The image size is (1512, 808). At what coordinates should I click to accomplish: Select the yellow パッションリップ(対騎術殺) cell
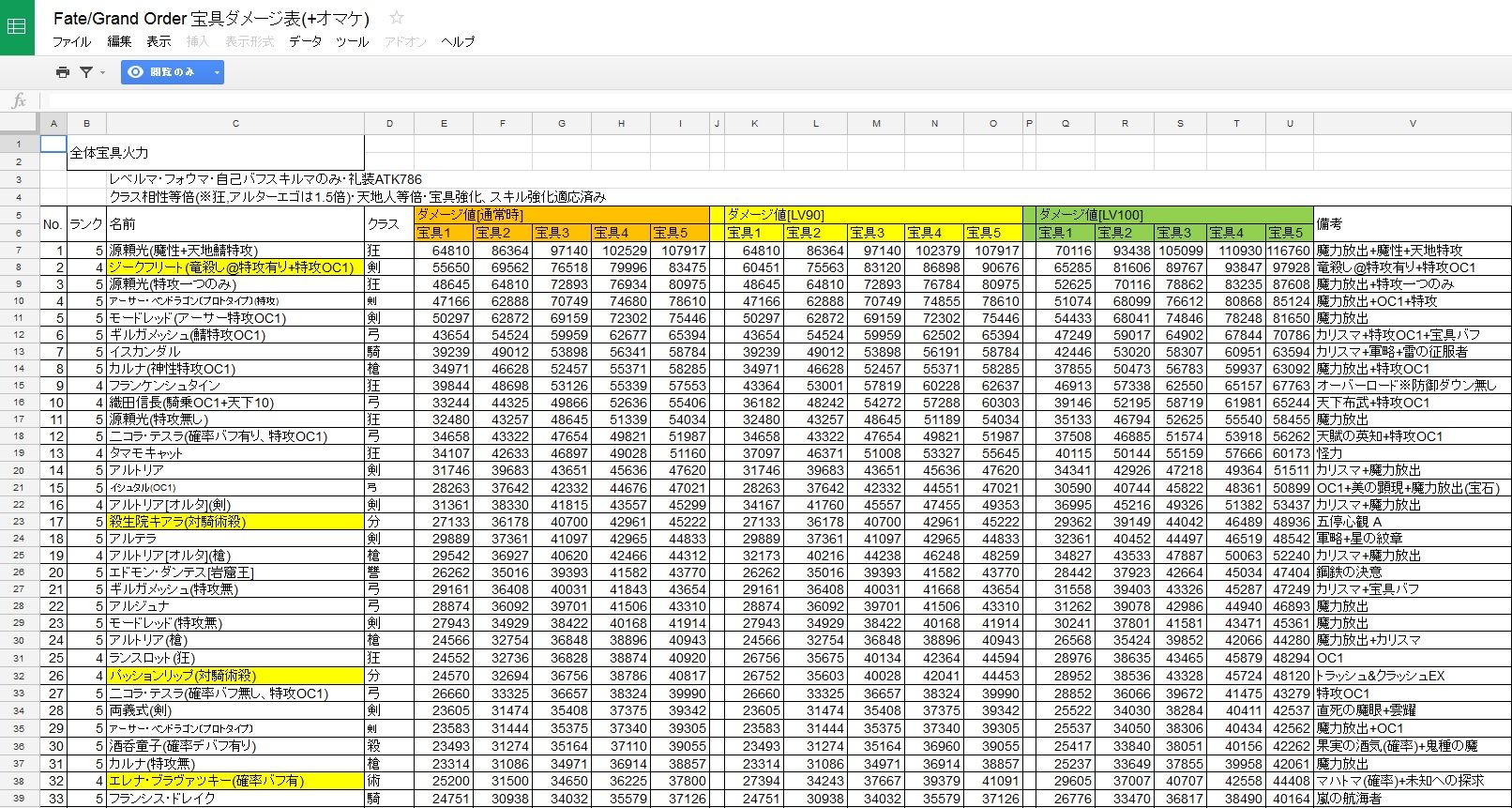point(235,676)
